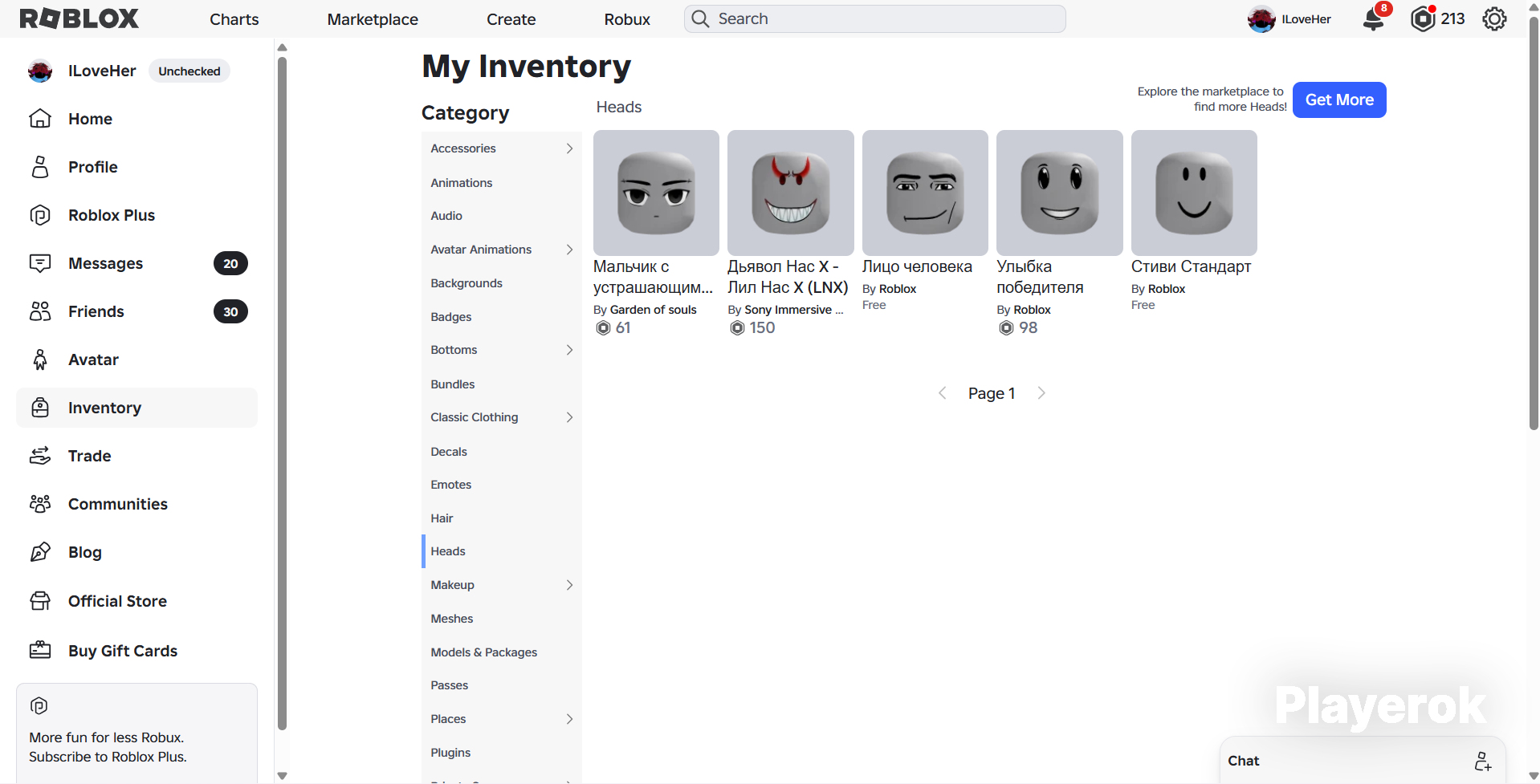Viewport: 1540px width, 784px height.
Task: Click the Get More button
Action: pos(1339,100)
